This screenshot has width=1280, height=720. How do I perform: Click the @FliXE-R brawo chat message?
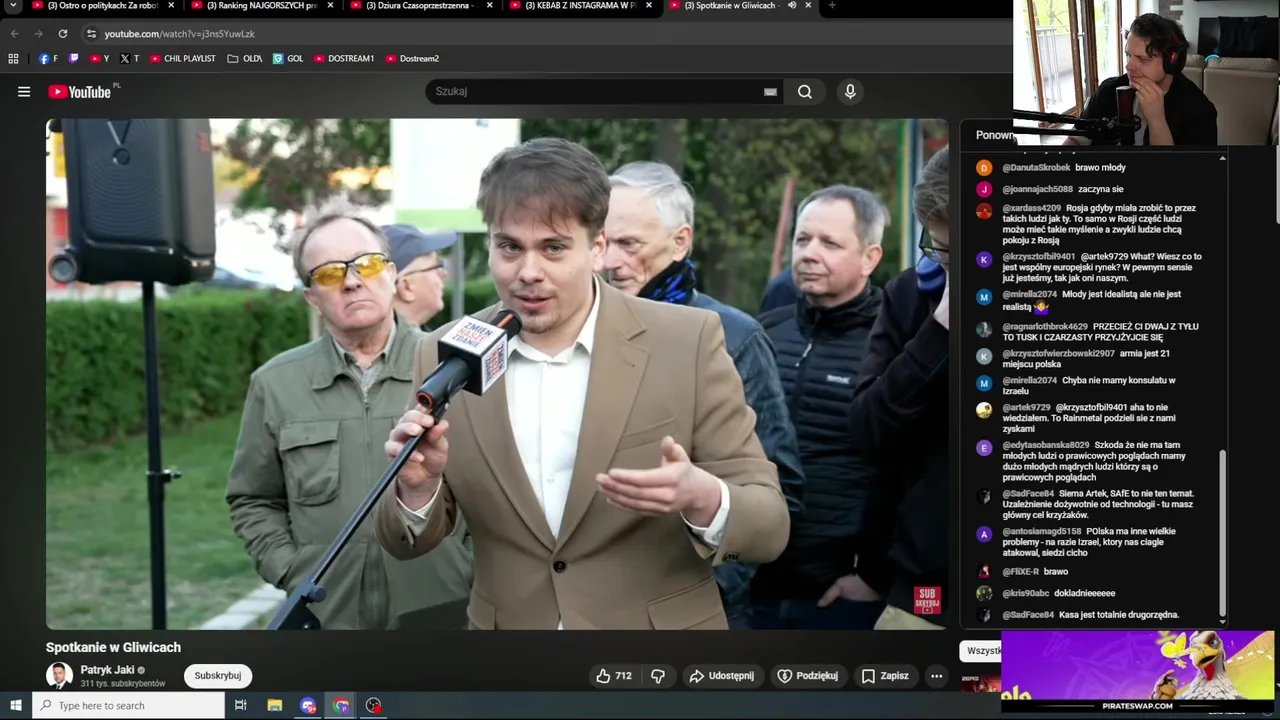1035,572
